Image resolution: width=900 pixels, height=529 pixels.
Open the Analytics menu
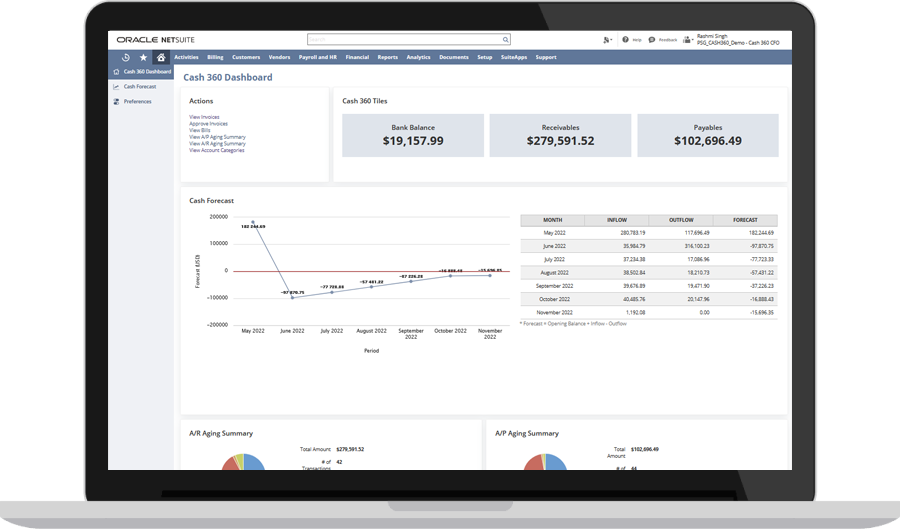(x=418, y=57)
